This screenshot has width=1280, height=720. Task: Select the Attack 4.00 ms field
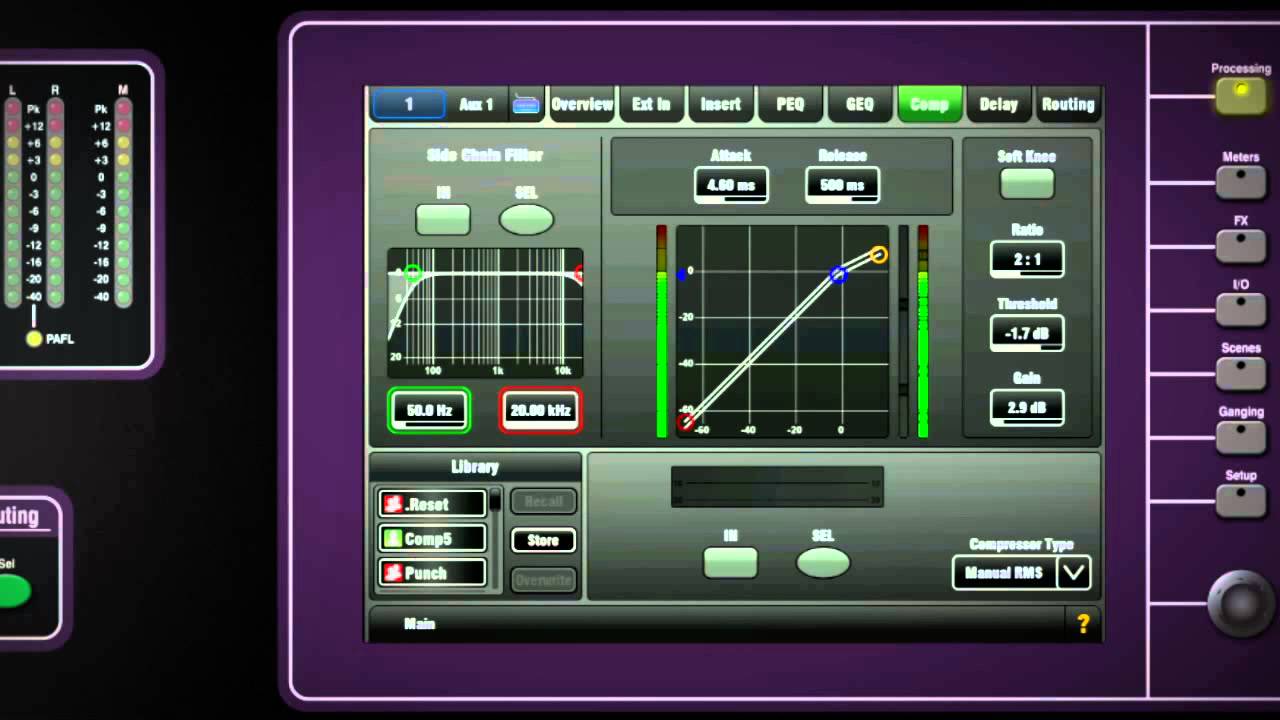tap(731, 185)
